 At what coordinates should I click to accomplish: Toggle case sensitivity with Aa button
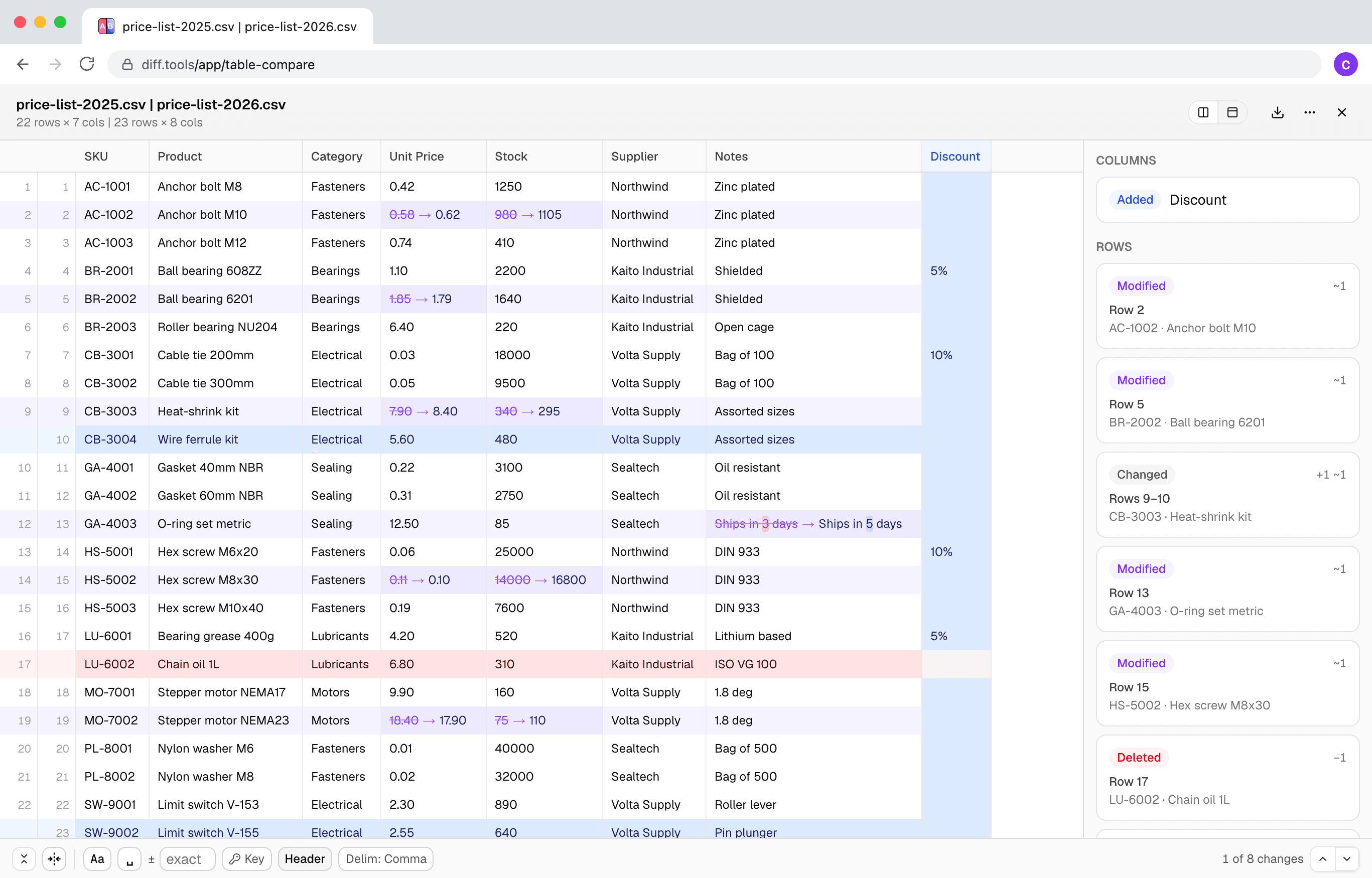(x=97, y=858)
